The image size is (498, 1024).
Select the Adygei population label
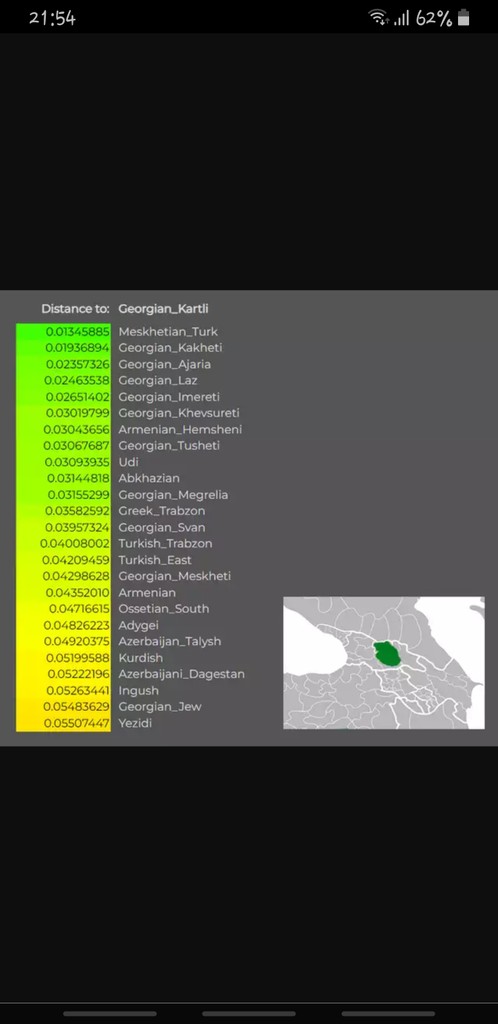[x=138, y=626]
